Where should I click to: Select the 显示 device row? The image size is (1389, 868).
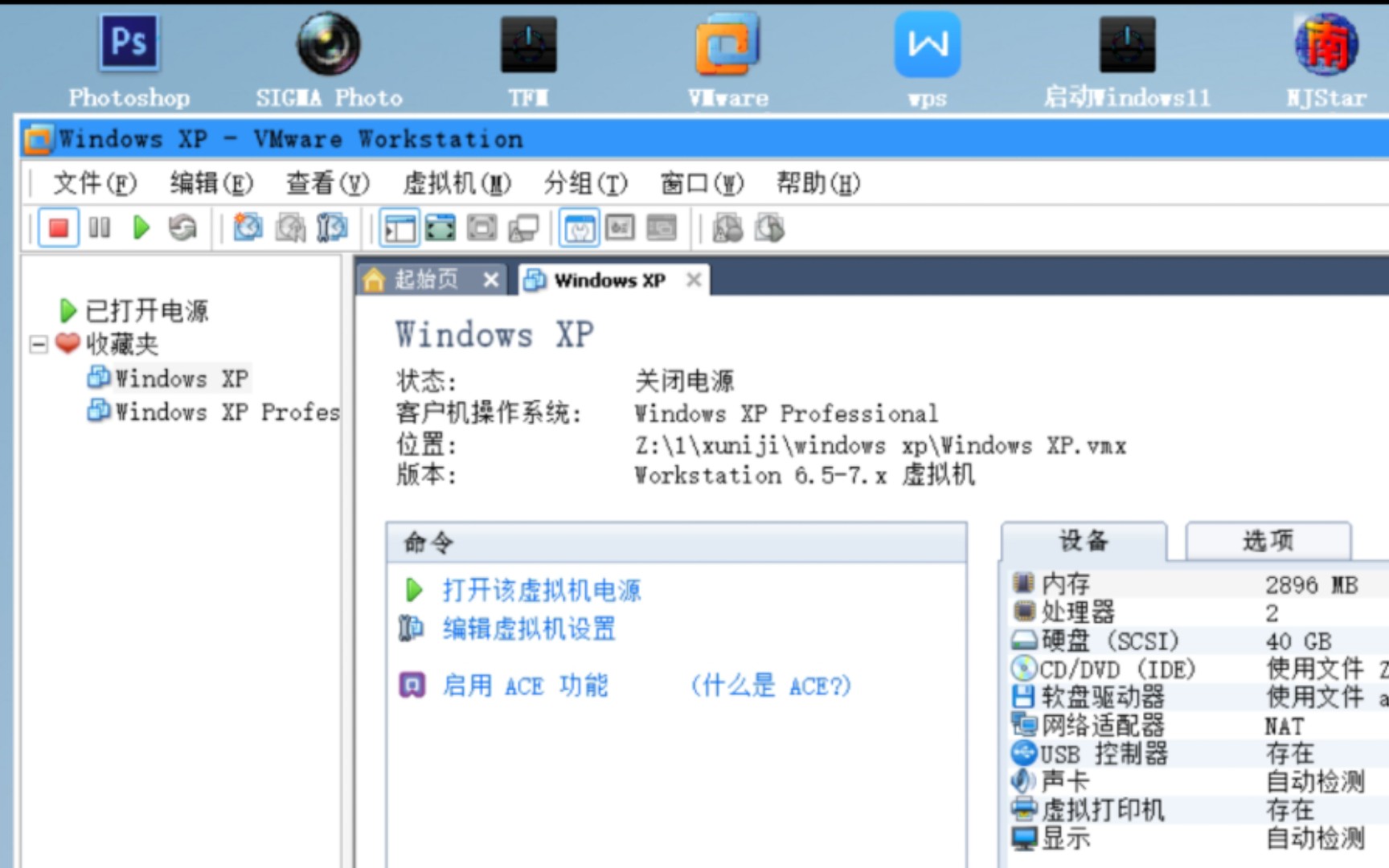1198,838
